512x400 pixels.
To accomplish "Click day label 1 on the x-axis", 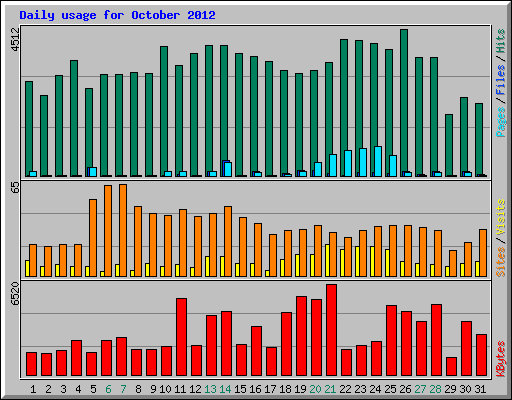I will pos(33,389).
